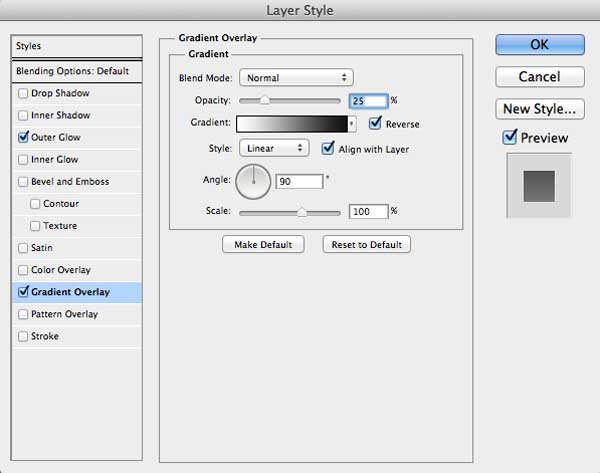600x473 pixels.
Task: Click the New Style button
Action: pos(540,109)
